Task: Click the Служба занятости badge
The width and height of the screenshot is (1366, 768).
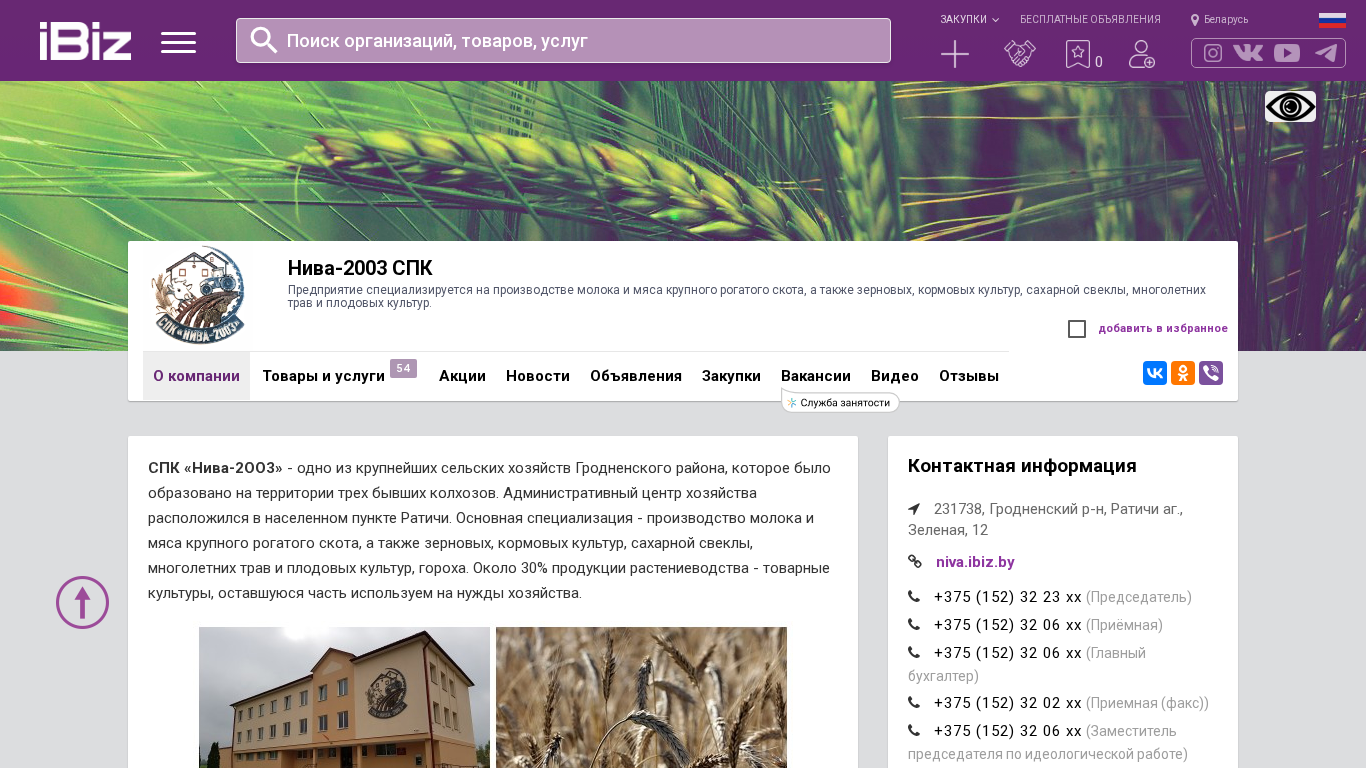Action: (x=840, y=402)
